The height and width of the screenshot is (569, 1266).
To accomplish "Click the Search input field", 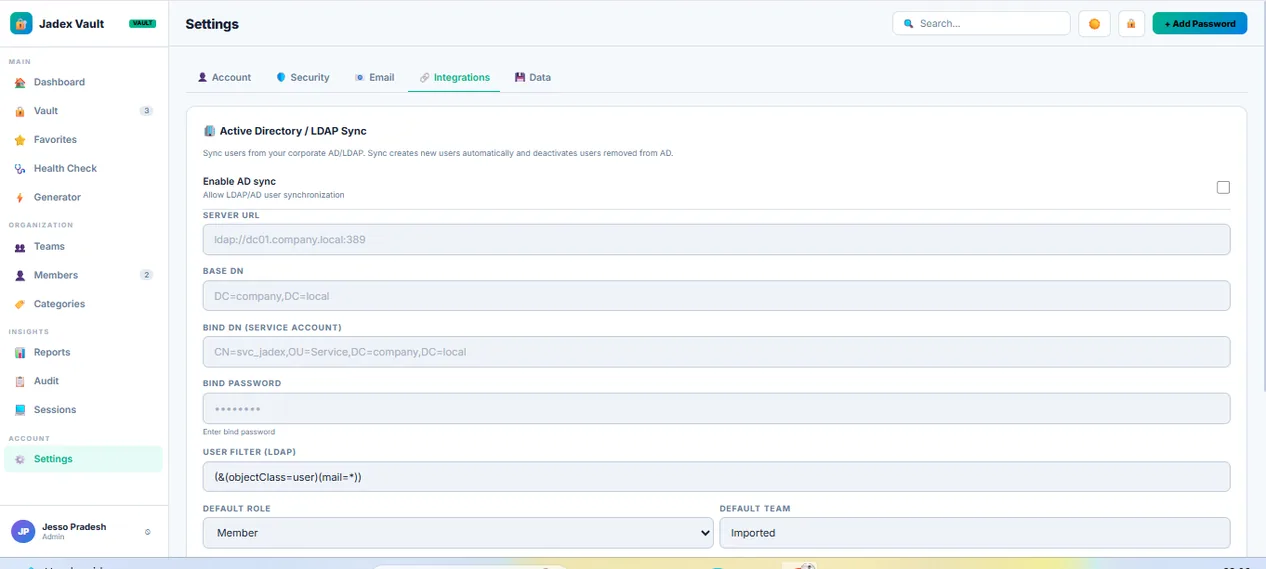I will 981,23.
